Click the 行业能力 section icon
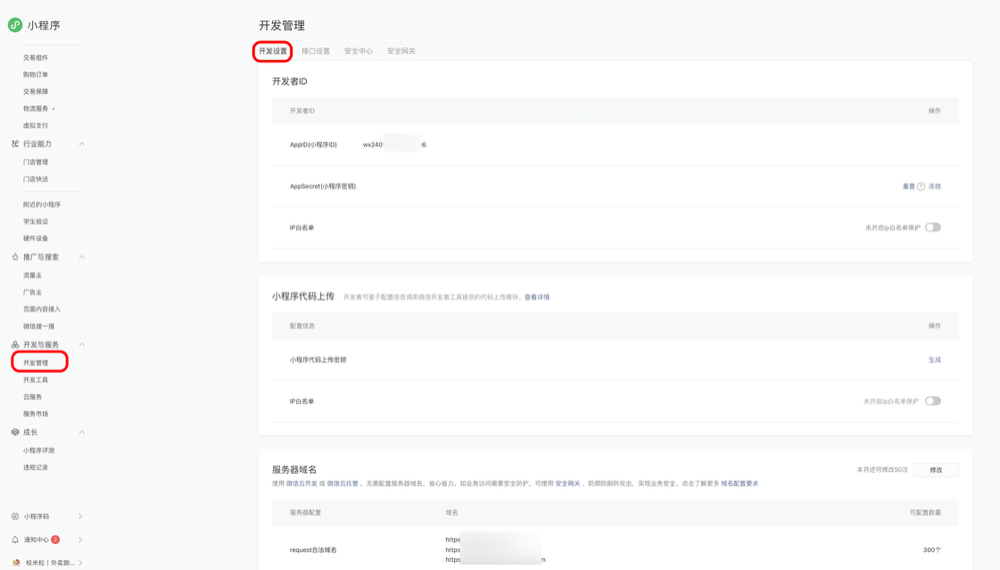Screen dimensions: 1000x570 [x=14, y=144]
